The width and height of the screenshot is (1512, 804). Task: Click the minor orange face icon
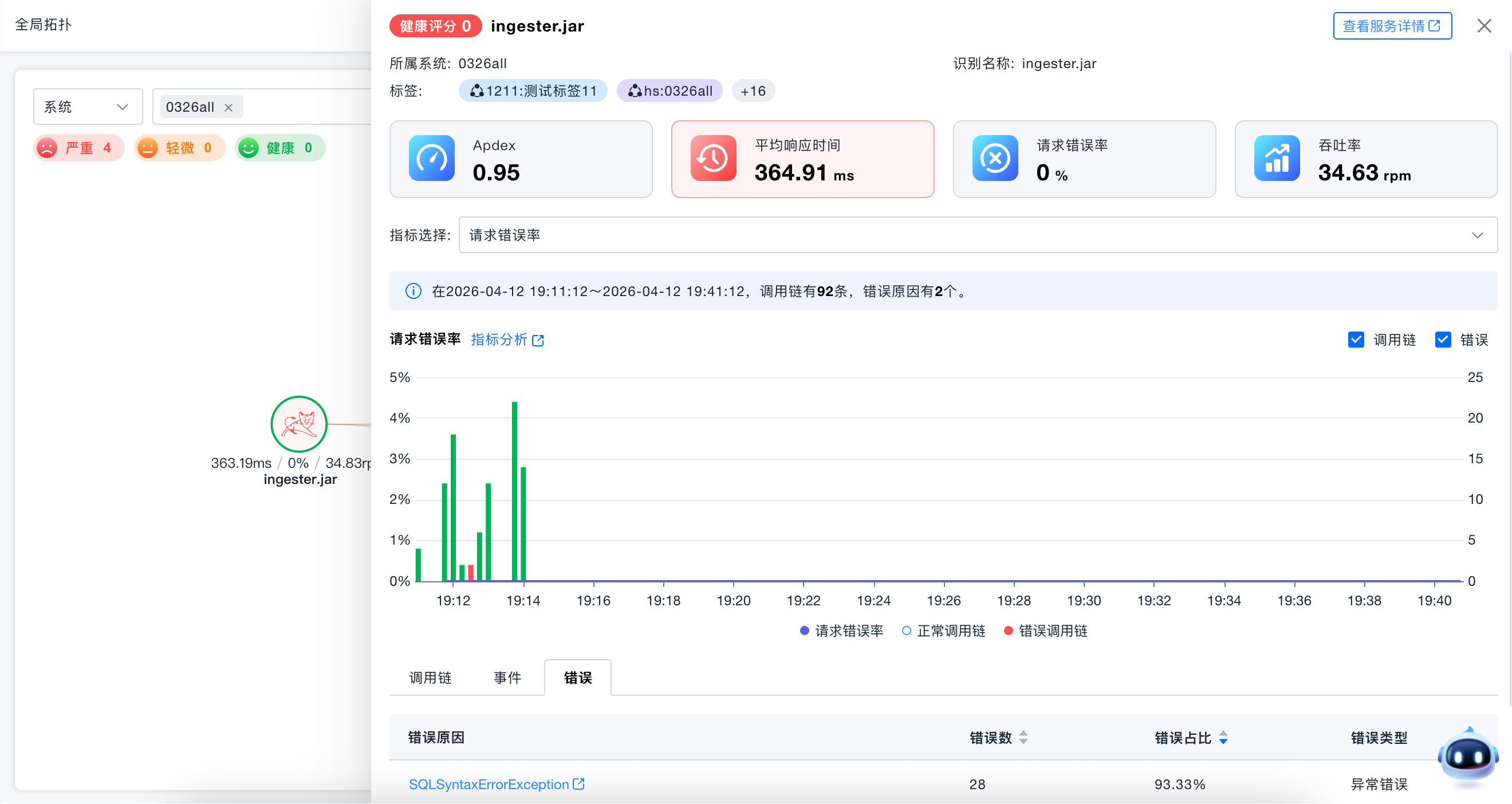click(148, 148)
